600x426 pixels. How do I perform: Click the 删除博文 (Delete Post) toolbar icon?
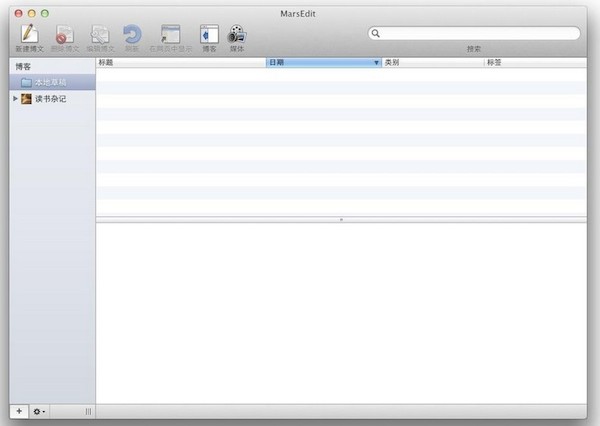(65, 34)
